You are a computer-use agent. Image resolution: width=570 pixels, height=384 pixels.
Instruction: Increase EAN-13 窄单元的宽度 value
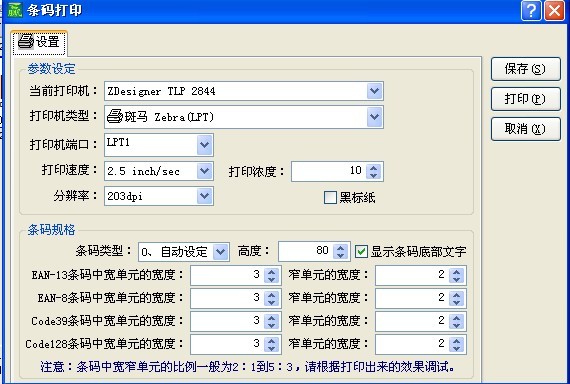(x=457, y=271)
